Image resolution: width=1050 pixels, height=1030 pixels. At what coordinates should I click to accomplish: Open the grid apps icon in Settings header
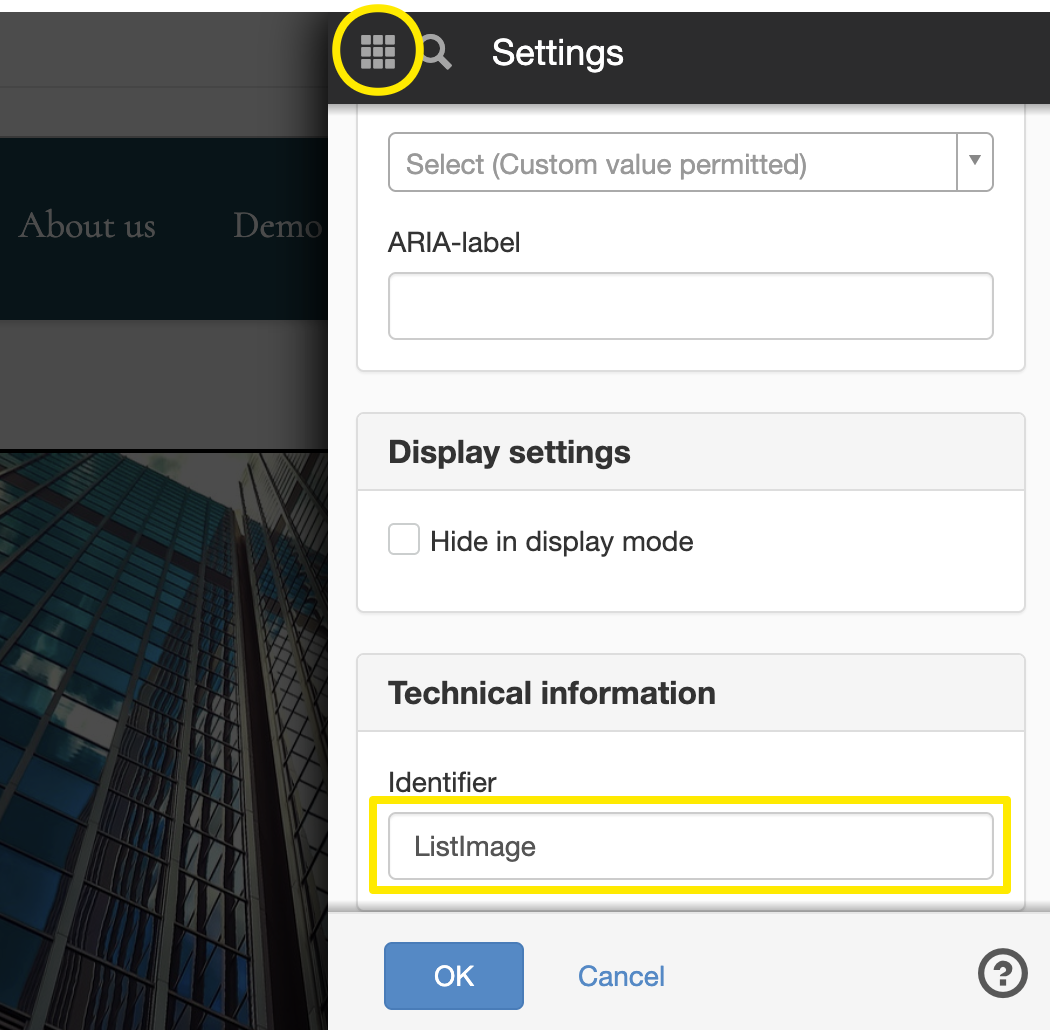378,52
